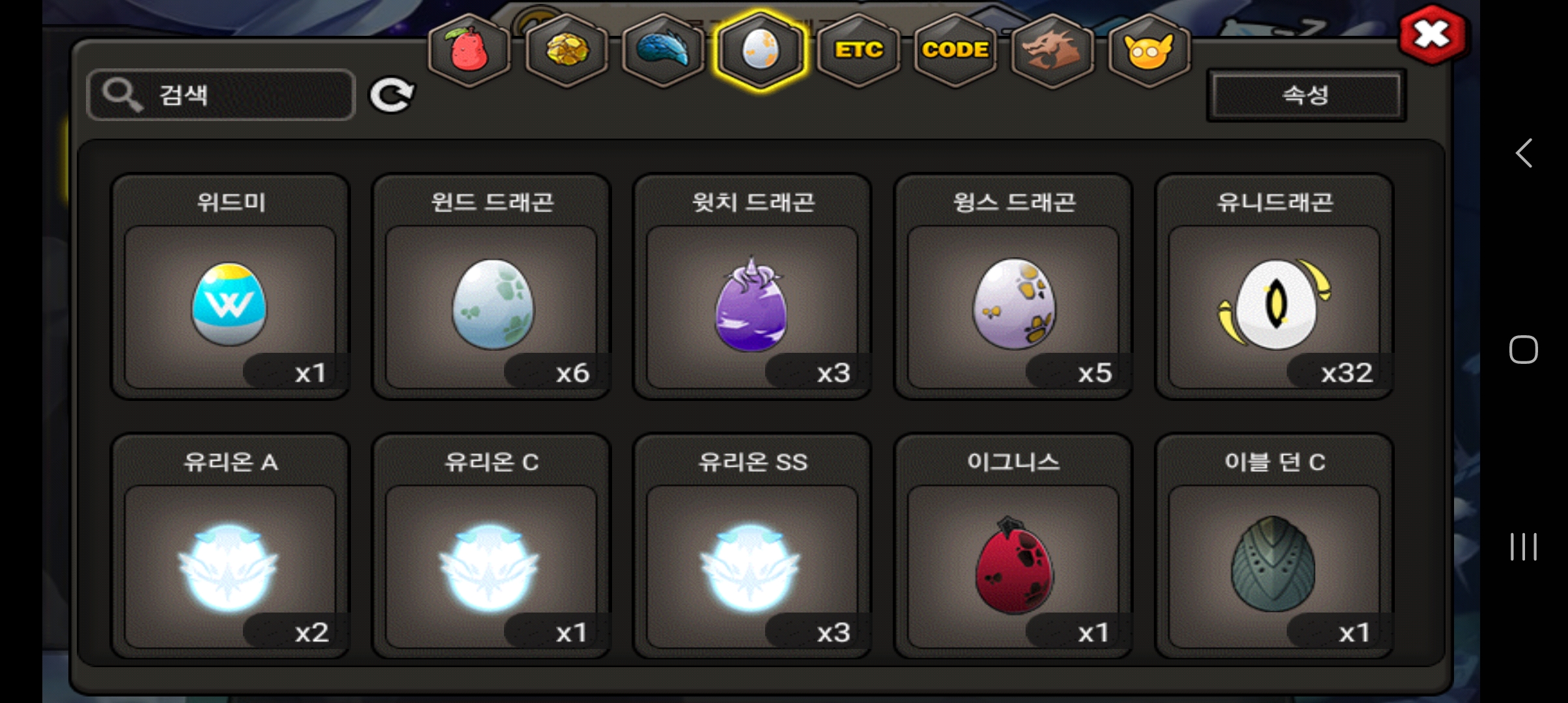Select the glowing 유리온 SS egg
Viewport: 1568px width, 703px height.
point(752,547)
